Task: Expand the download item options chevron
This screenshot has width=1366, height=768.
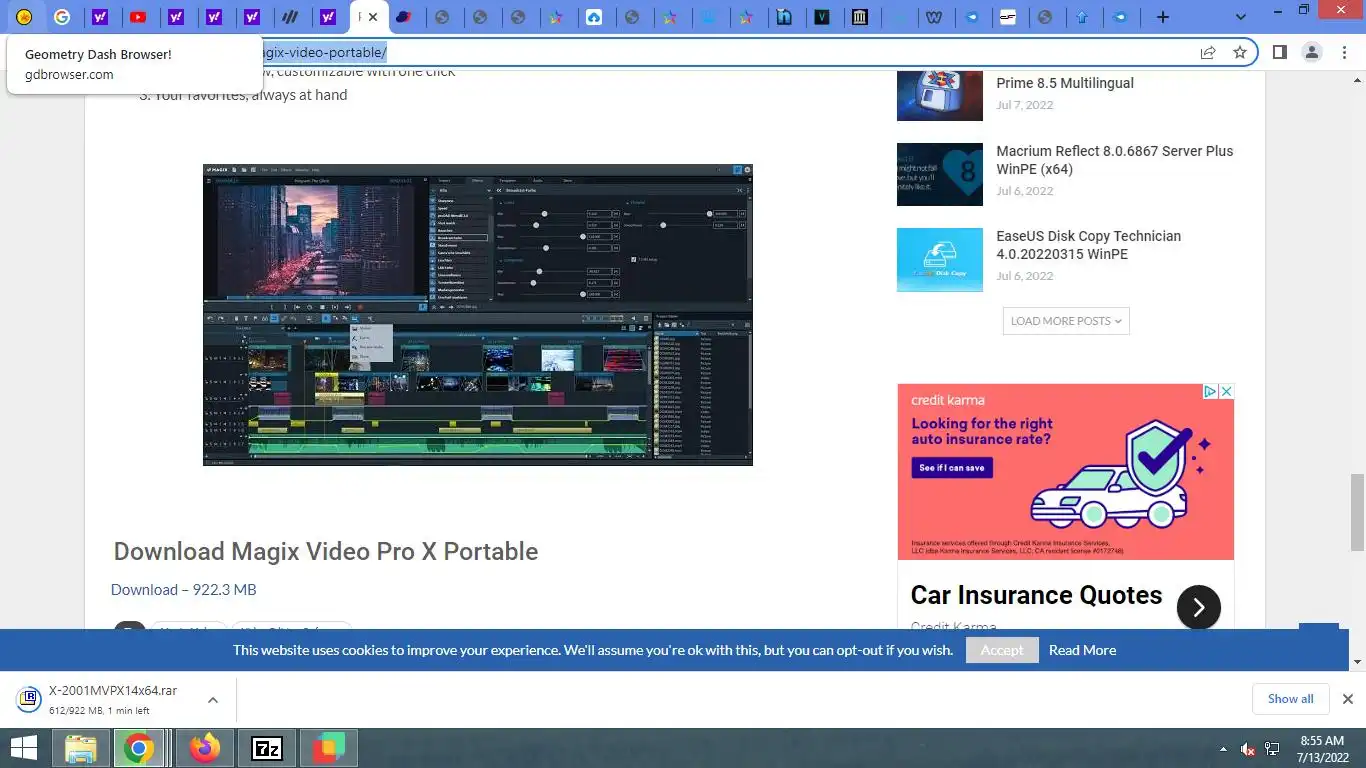Action: (x=213, y=700)
